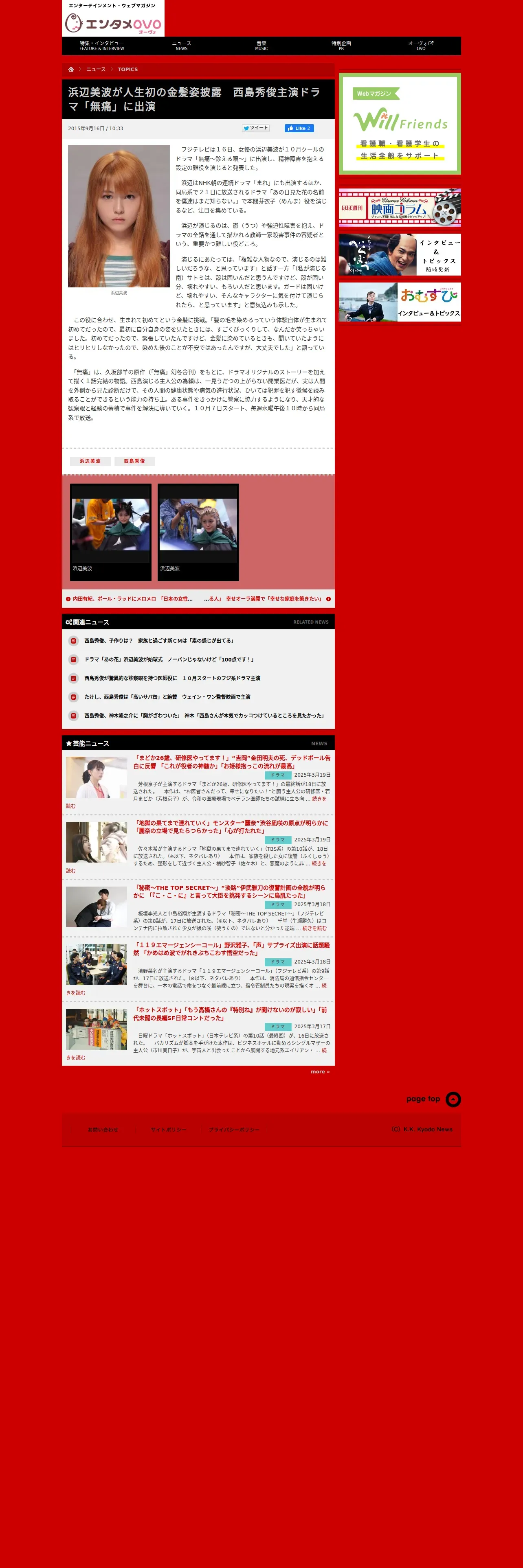Open related news 西島秀俊が驚異的な診察眼を持つ医師役に

coord(172,678)
